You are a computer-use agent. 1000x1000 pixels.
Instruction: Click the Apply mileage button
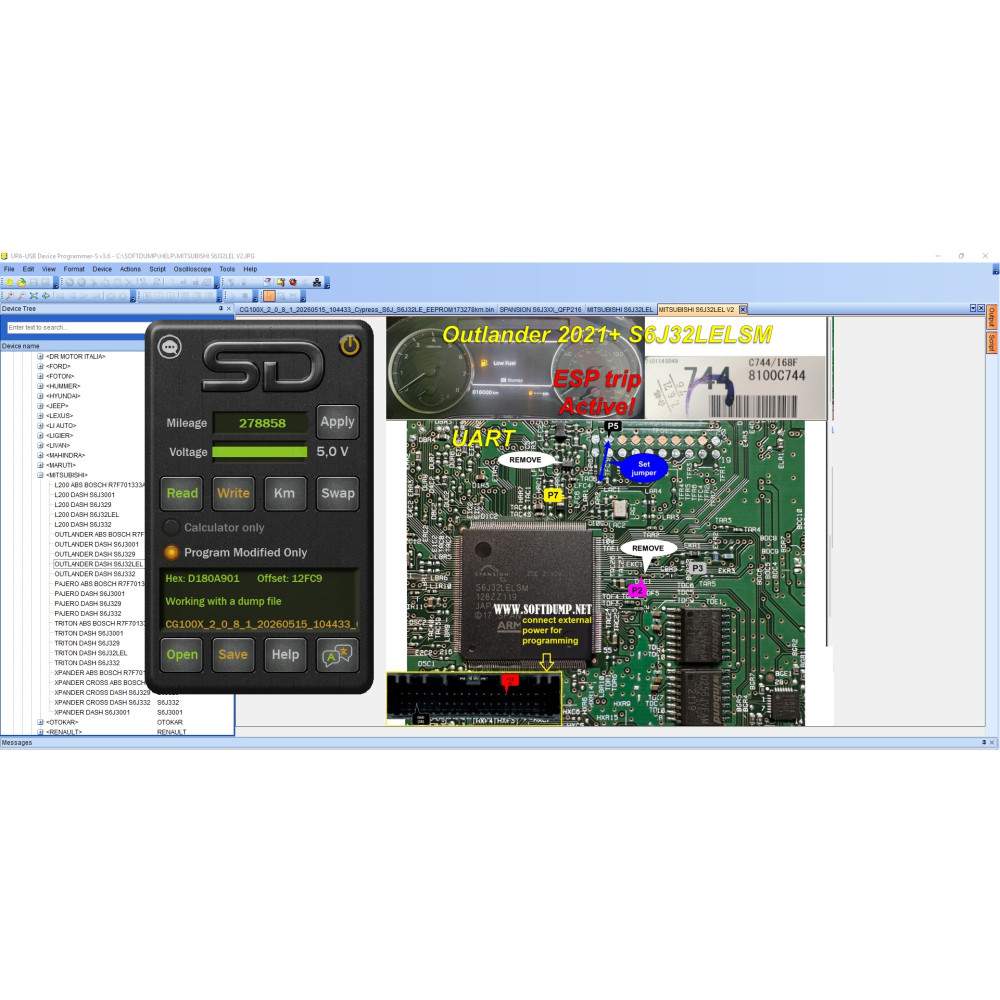coord(337,422)
